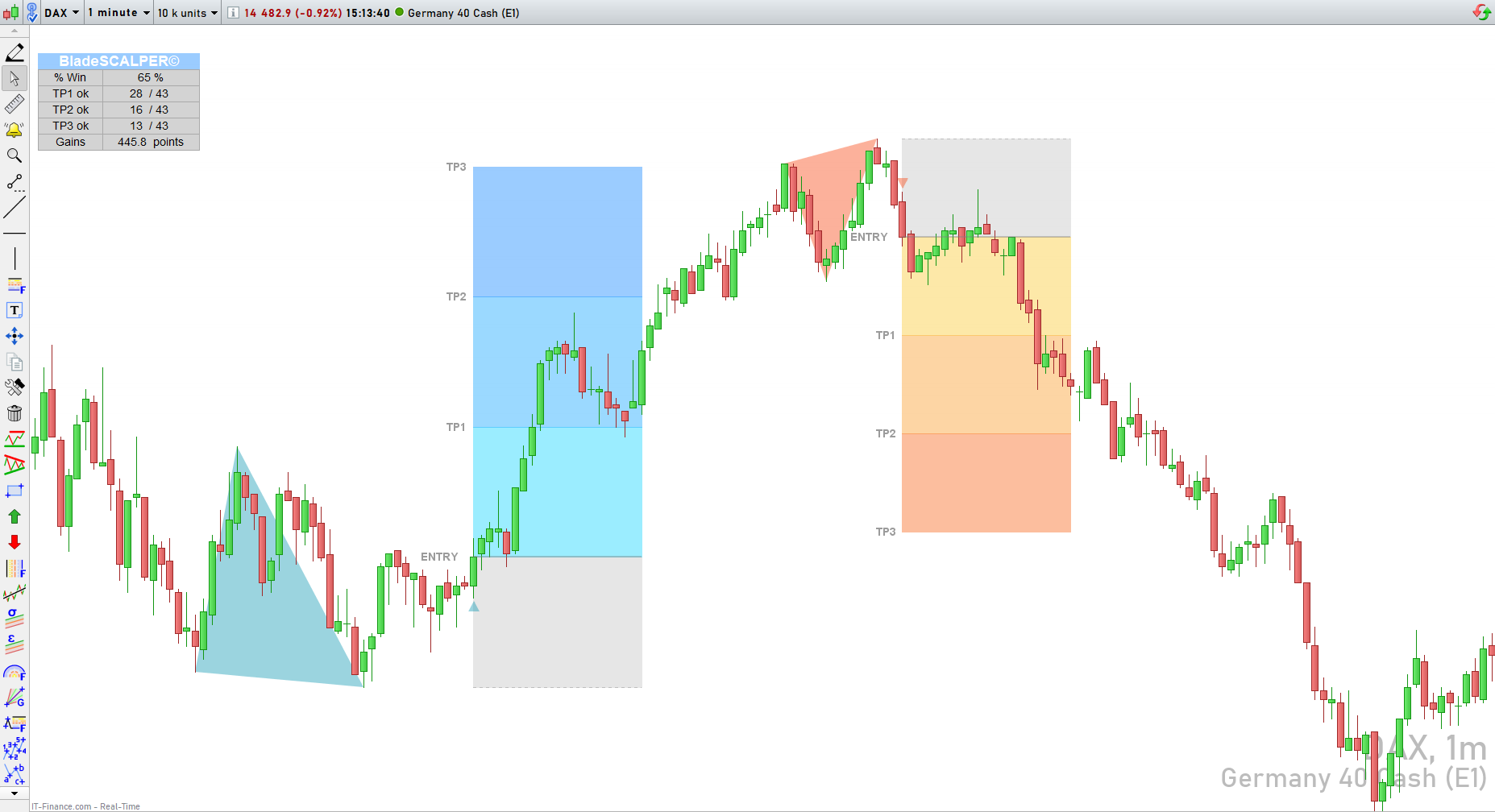Select the red down arrow tool
Screen dimensions: 1495x812
[15, 542]
